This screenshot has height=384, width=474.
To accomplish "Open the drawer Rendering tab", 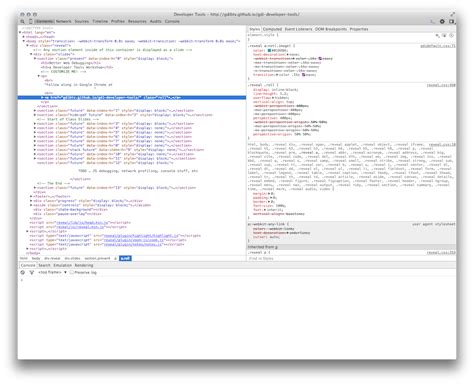I will click(84, 265).
